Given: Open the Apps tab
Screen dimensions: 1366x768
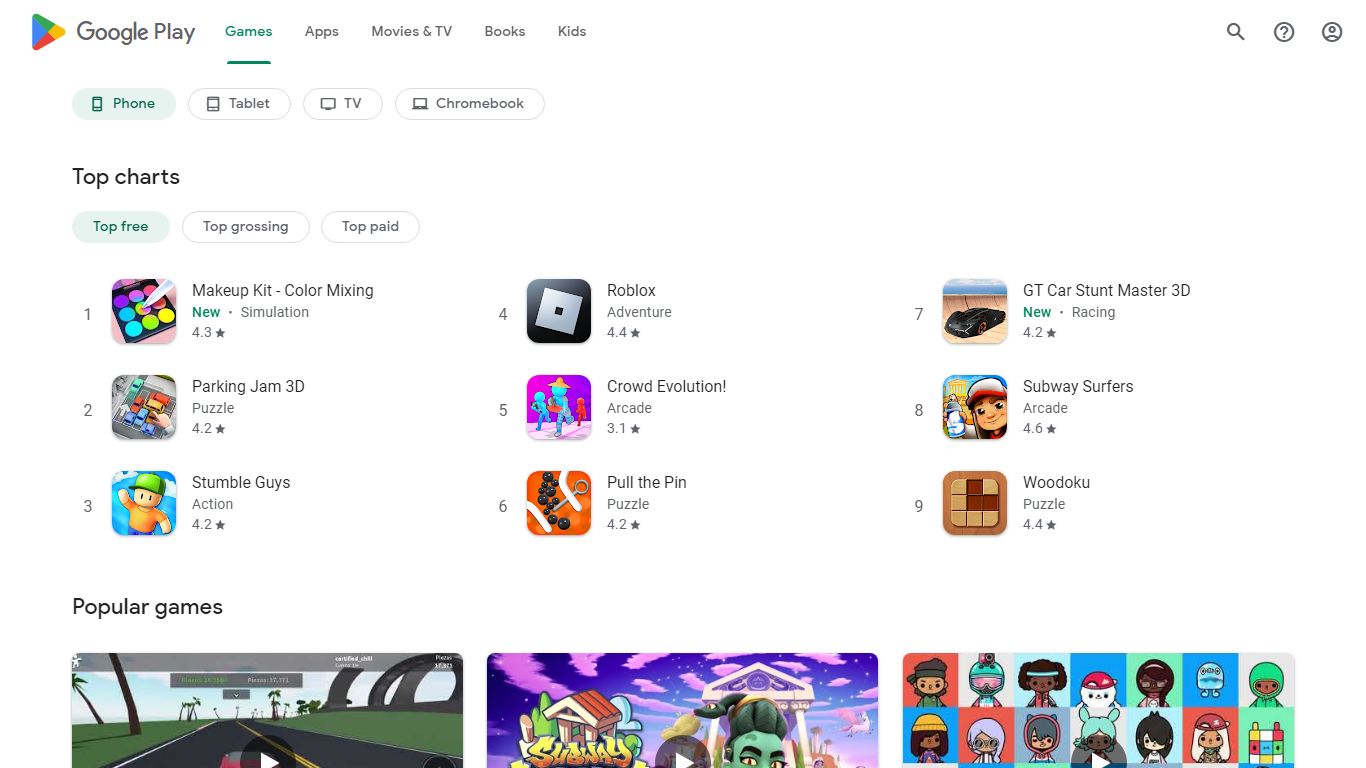Looking at the screenshot, I should click(x=322, y=32).
